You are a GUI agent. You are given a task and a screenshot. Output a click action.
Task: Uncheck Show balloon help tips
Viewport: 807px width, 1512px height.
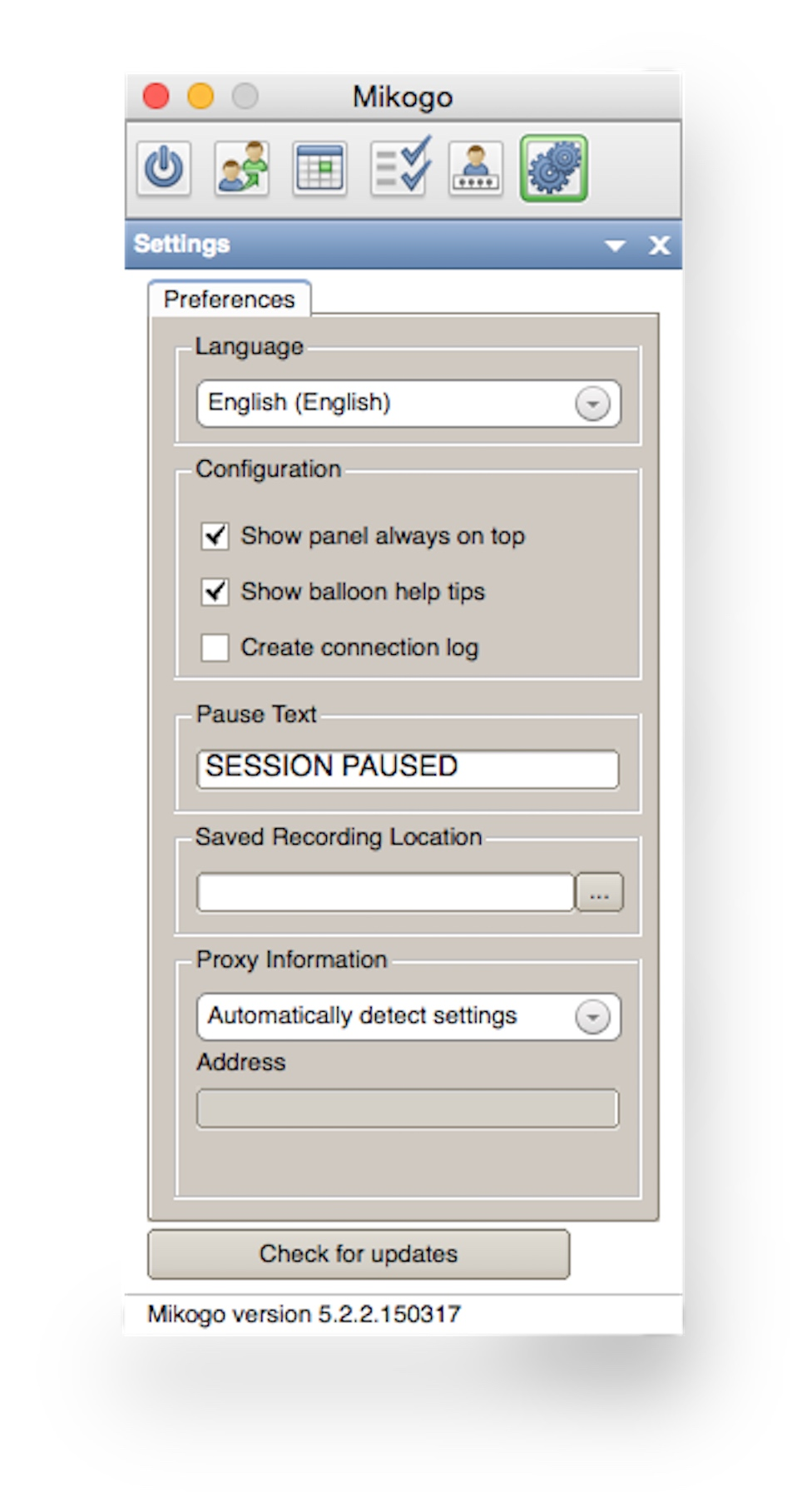[x=215, y=592]
